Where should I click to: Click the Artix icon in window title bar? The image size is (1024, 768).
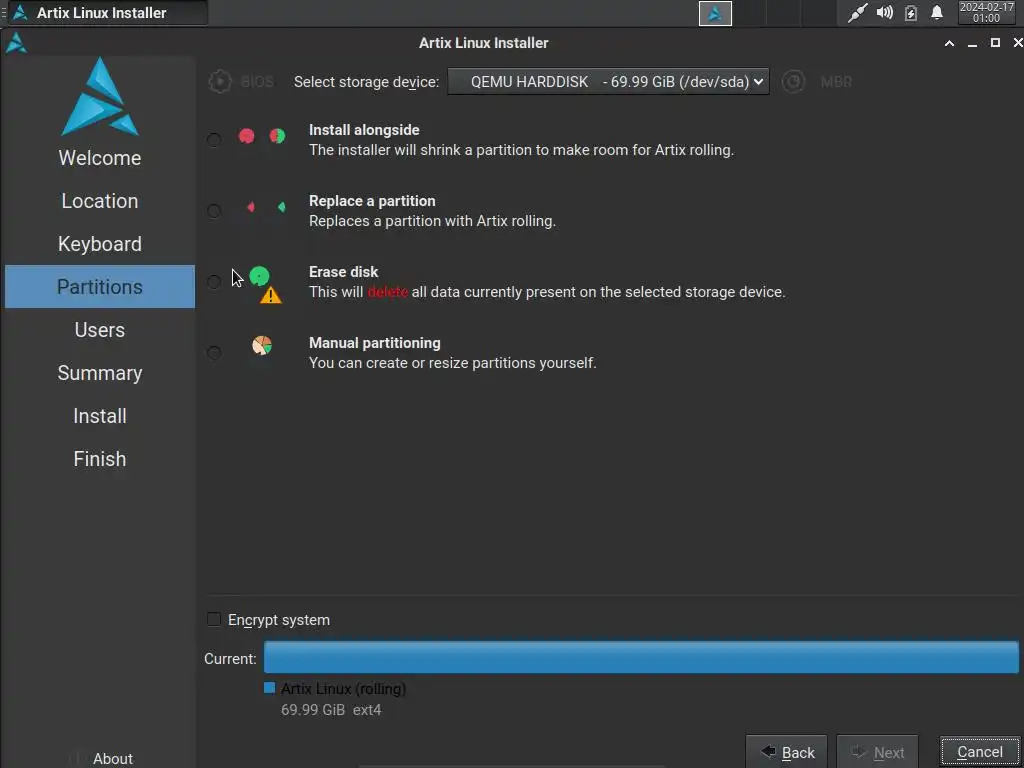click(16, 43)
